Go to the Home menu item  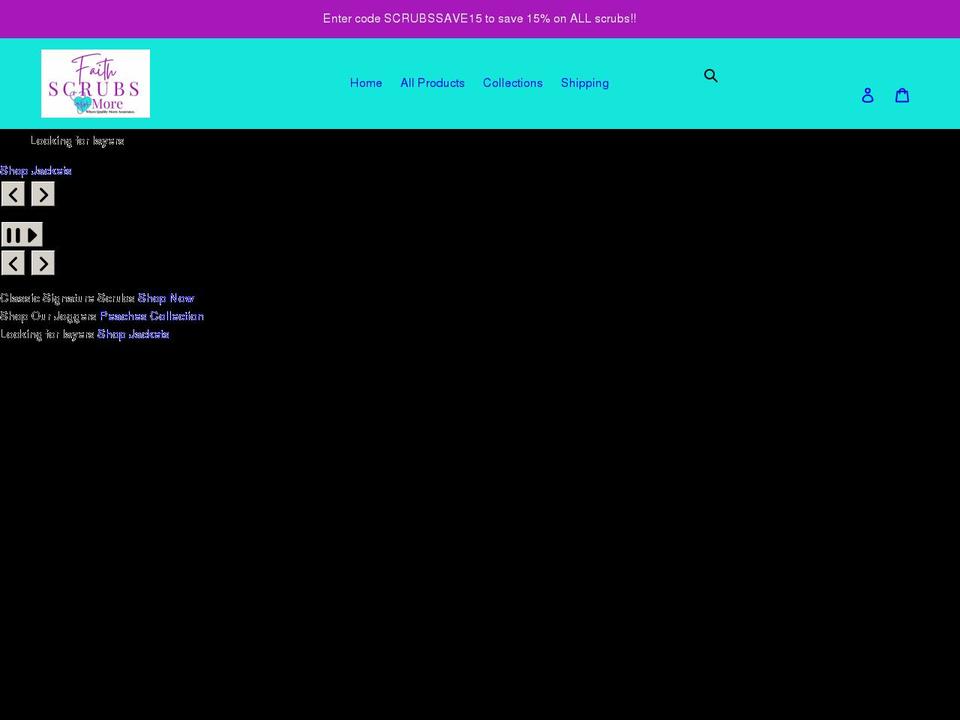coord(366,83)
